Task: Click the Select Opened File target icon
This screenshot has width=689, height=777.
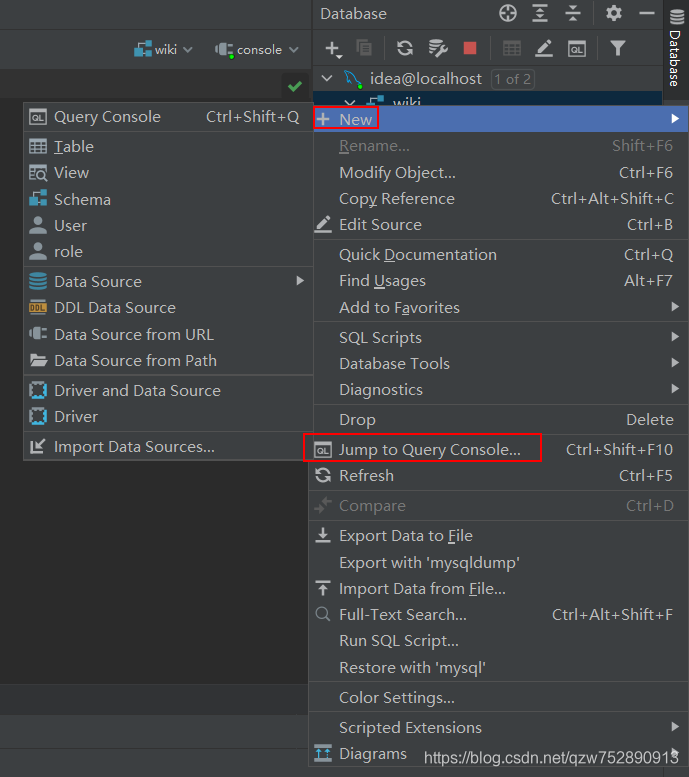Action: coord(508,13)
